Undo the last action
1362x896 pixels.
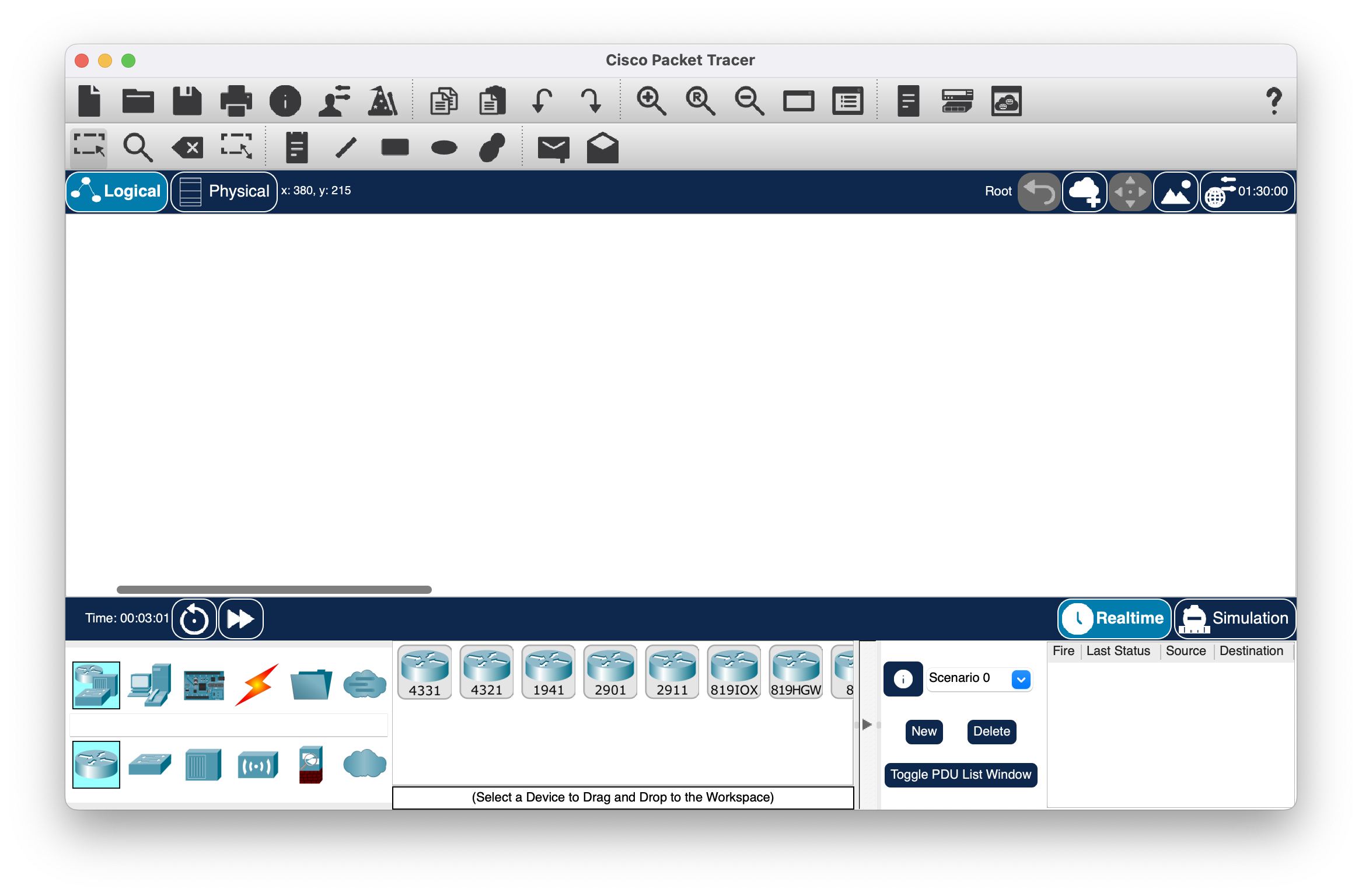click(542, 101)
